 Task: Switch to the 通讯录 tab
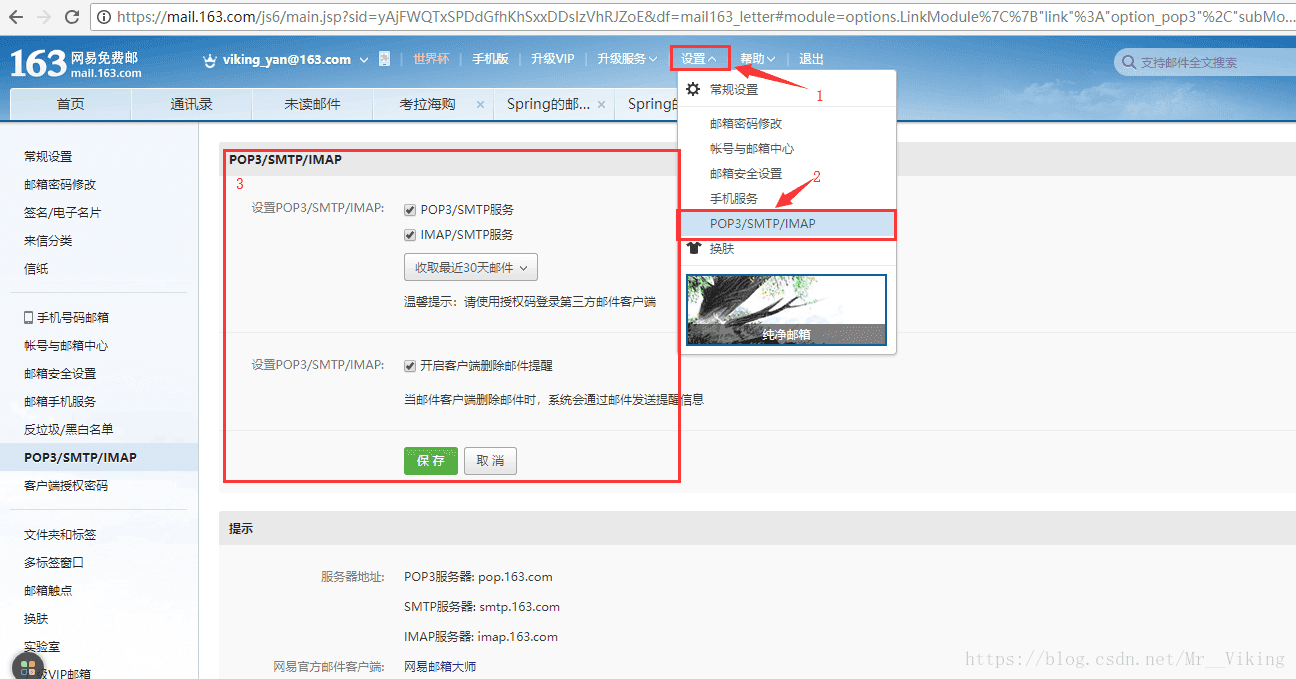pos(191,104)
